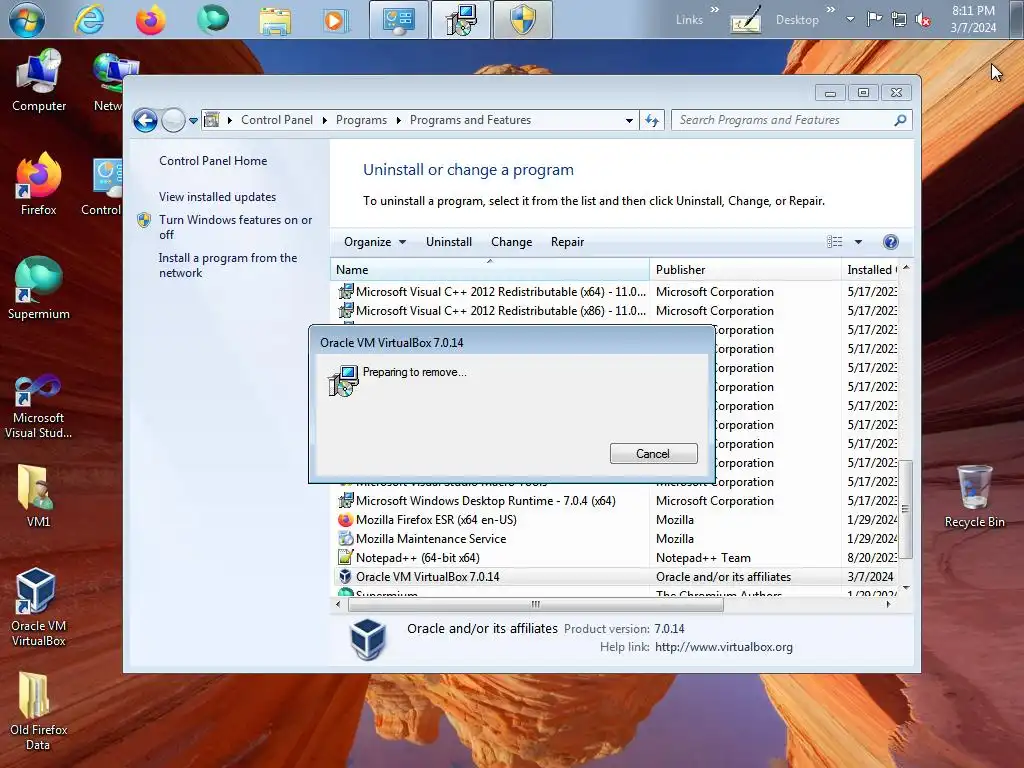Click the Action Center flag tray icon
The height and width of the screenshot is (768, 1024).
[874, 19]
